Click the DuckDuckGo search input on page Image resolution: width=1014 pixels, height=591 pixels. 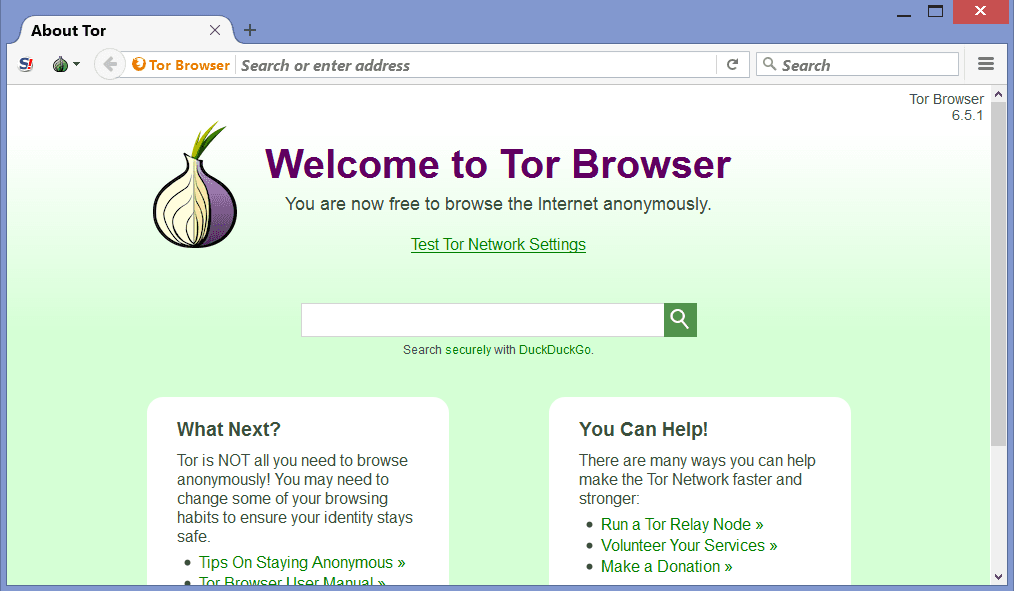coord(482,320)
